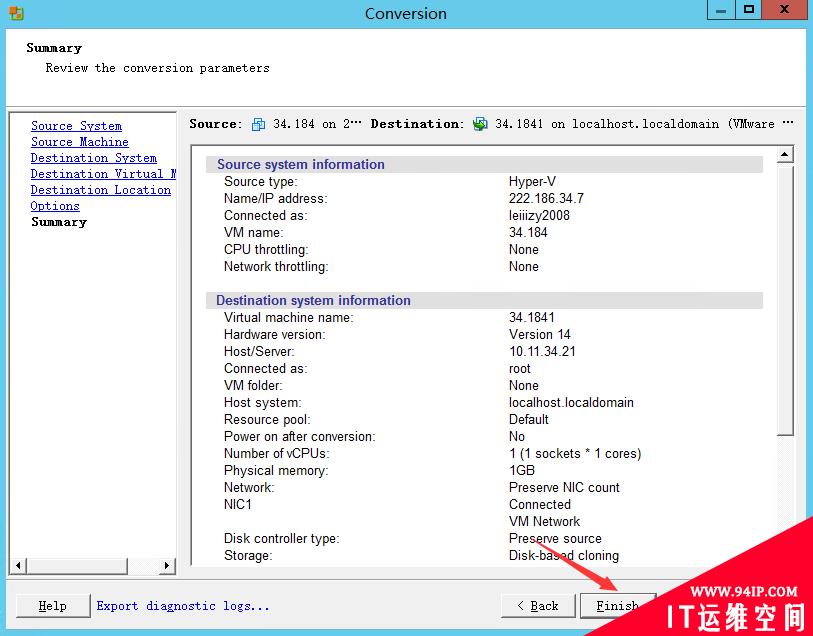Close the Conversion window
The image size is (813, 636).
click(784, 10)
